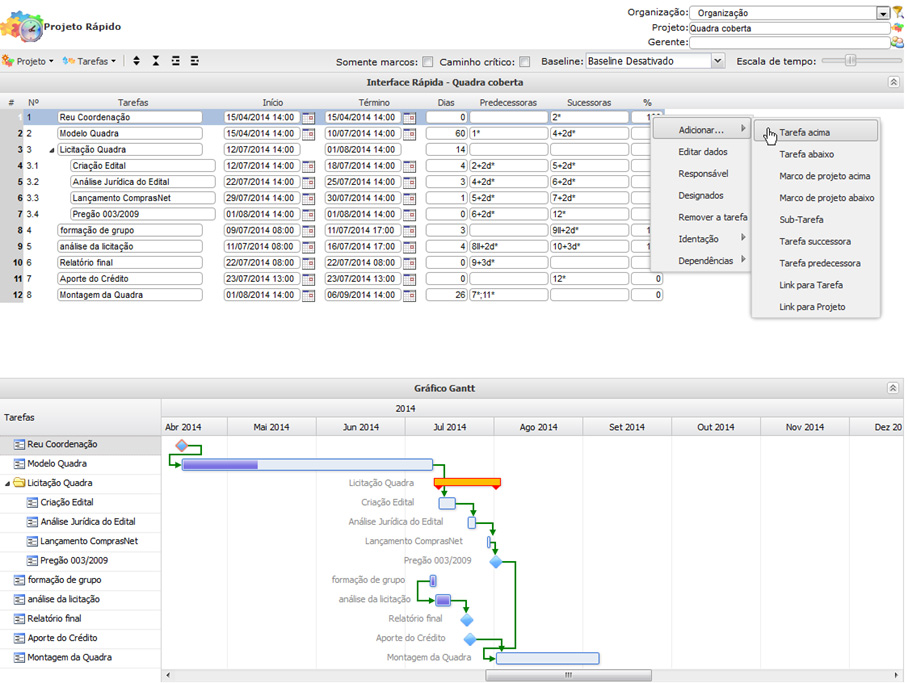
Task: Select Marco de projeto abaixo
Action: click(x=815, y=198)
